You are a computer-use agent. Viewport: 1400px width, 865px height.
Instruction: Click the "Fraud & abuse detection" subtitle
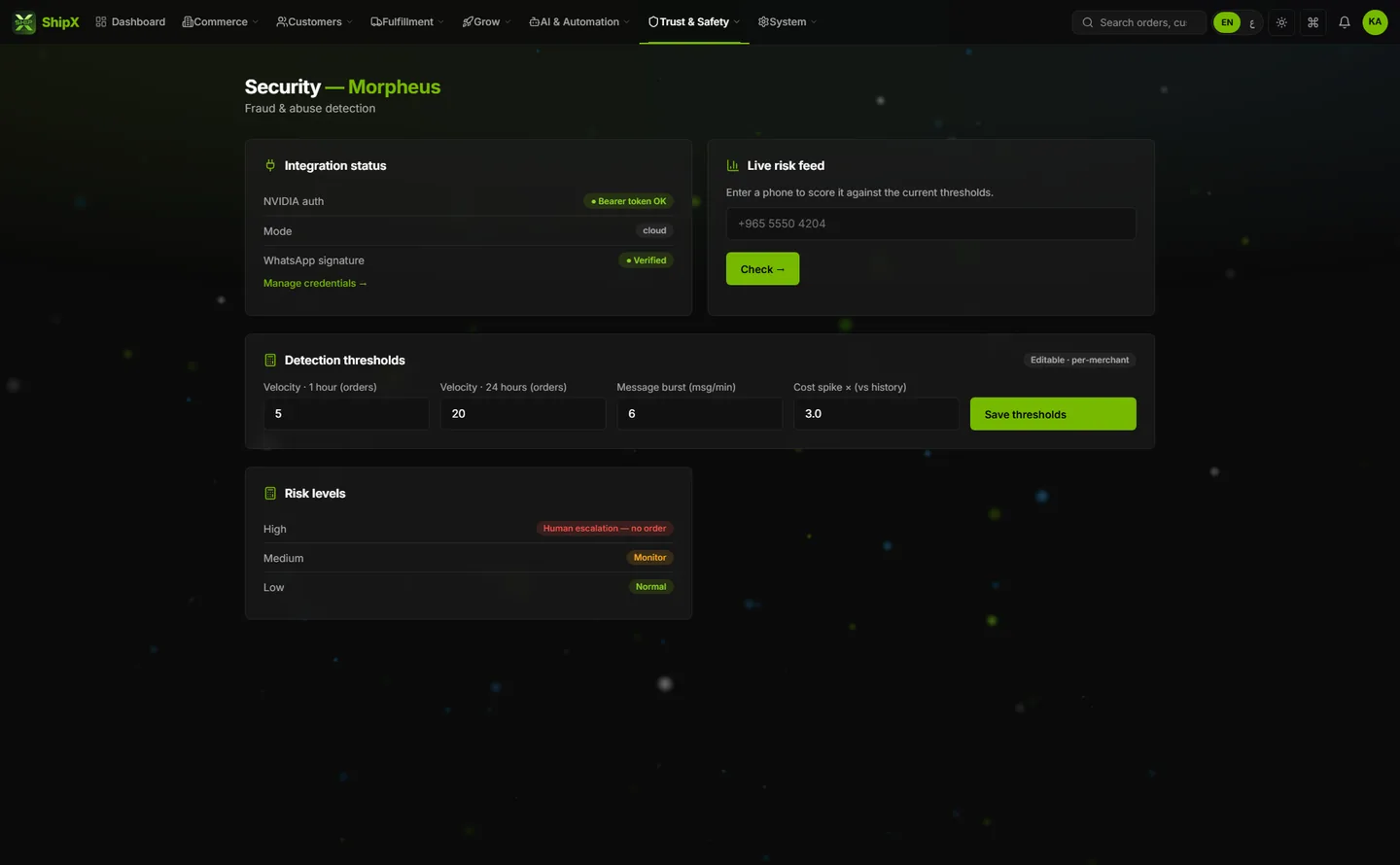pos(310,108)
